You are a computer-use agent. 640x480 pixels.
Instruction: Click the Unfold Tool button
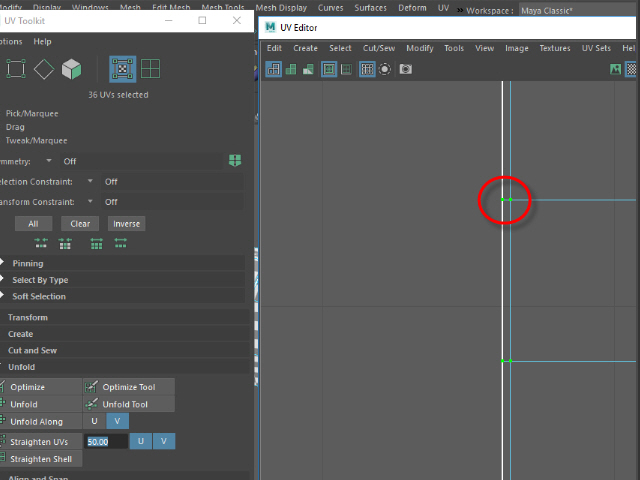click(x=128, y=404)
